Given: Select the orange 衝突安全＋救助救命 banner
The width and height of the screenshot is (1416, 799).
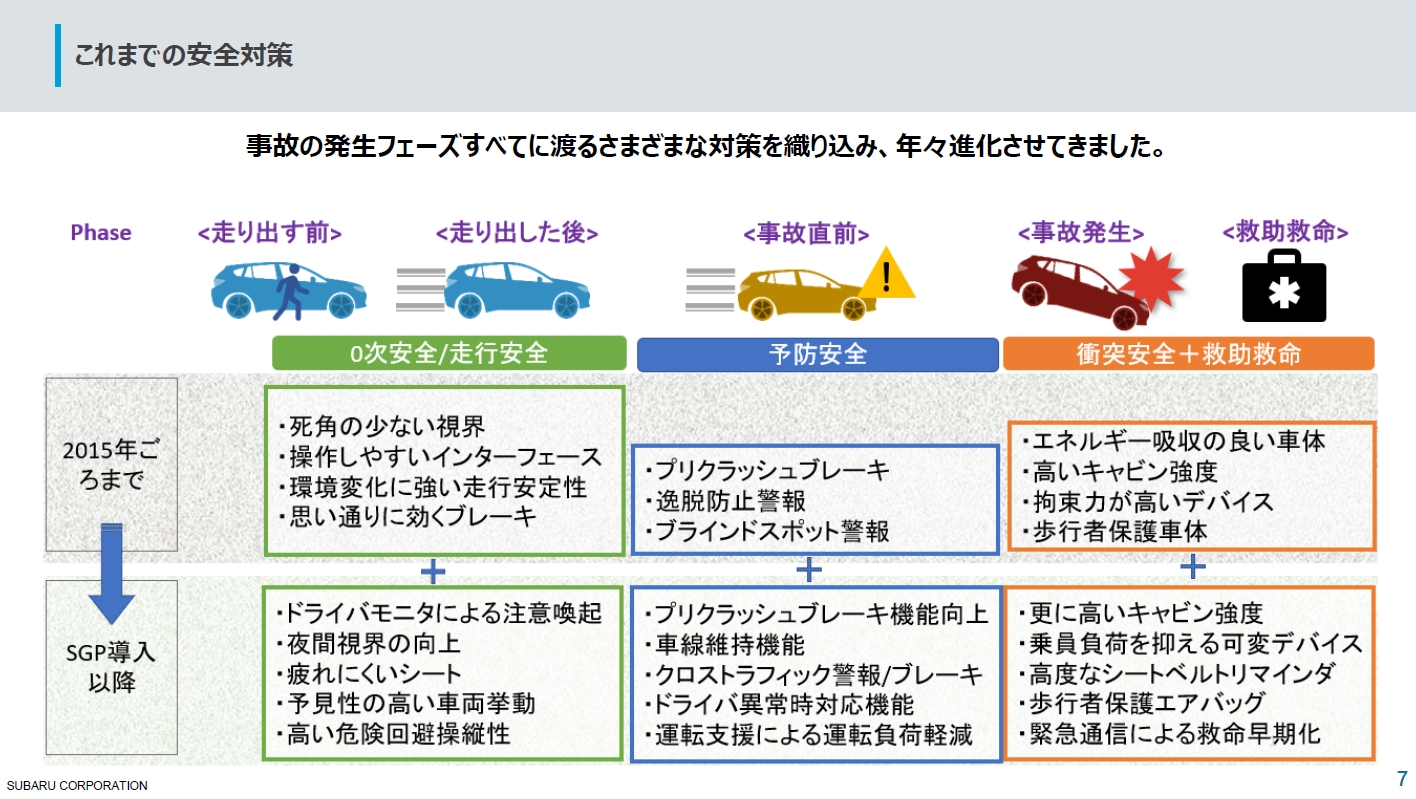Looking at the screenshot, I should click(x=1191, y=352).
